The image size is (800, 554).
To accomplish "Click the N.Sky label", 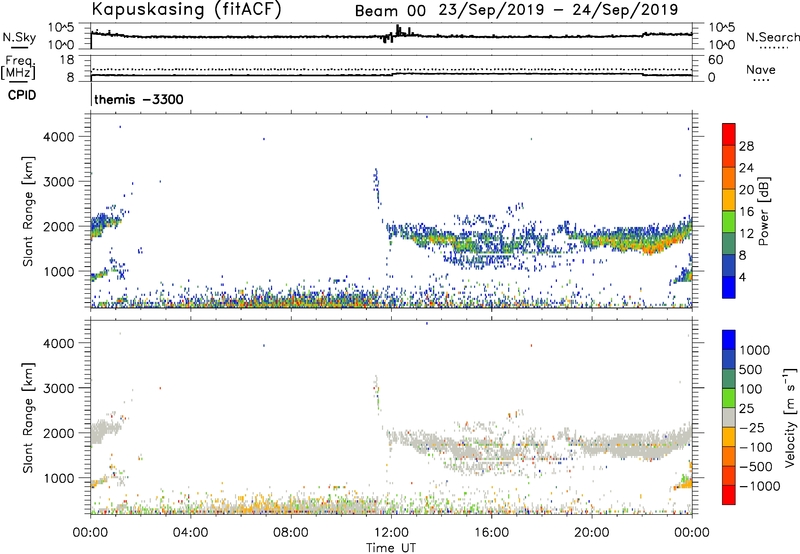I will [19, 37].
